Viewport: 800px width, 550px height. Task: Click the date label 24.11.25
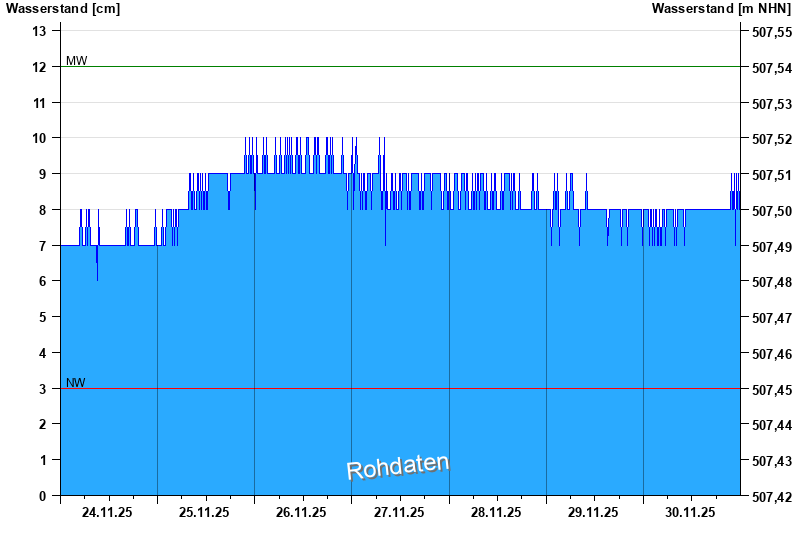pyautogui.click(x=107, y=512)
